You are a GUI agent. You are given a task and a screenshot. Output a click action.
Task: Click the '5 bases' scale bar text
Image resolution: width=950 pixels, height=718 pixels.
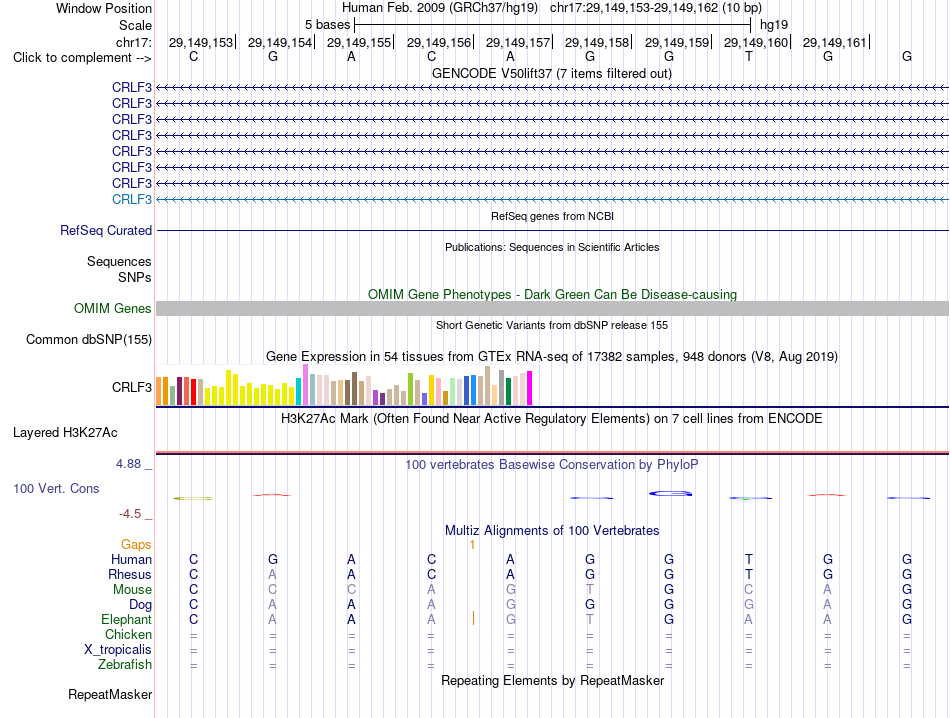(327, 25)
